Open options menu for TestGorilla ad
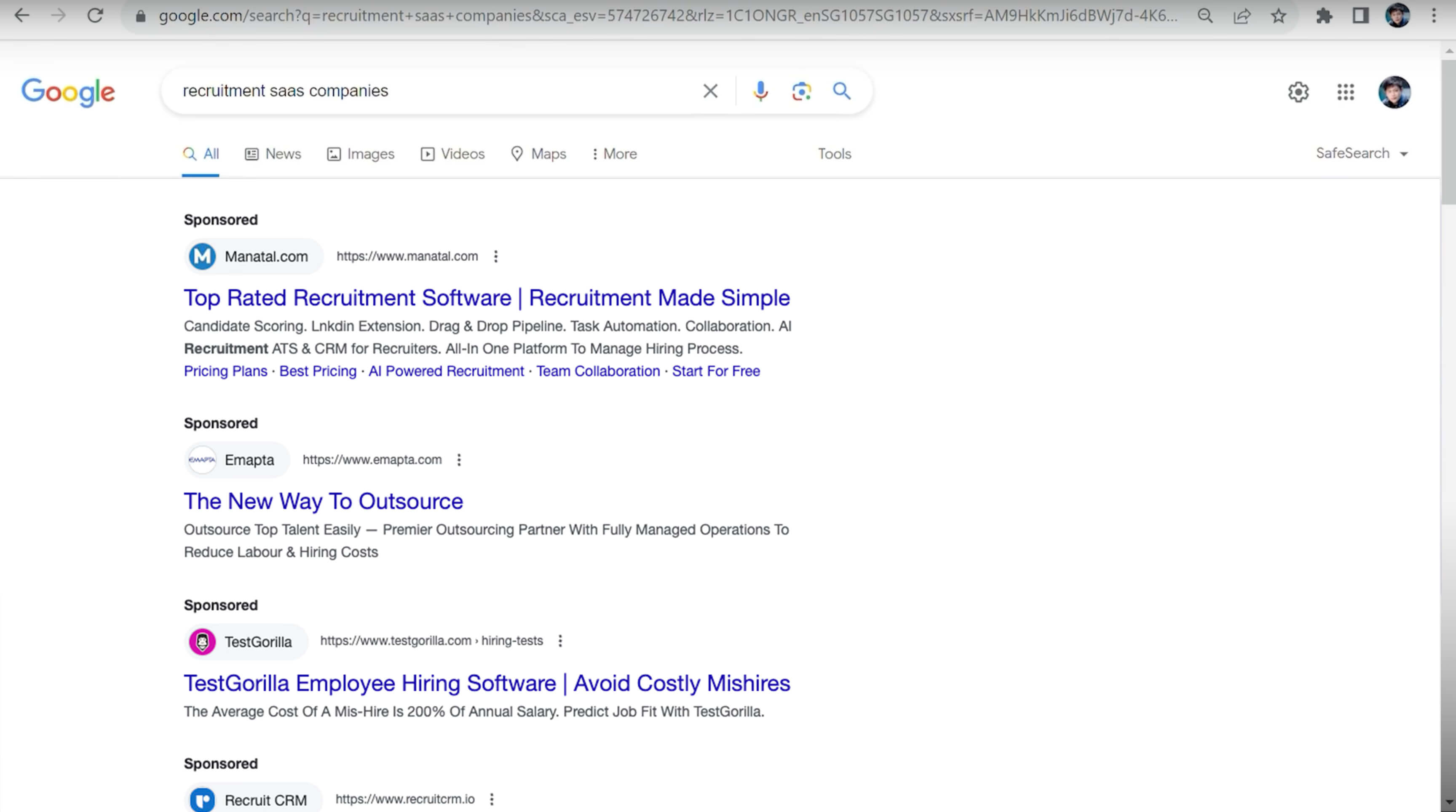Screen dimensions: 1456x812 tap(560, 641)
